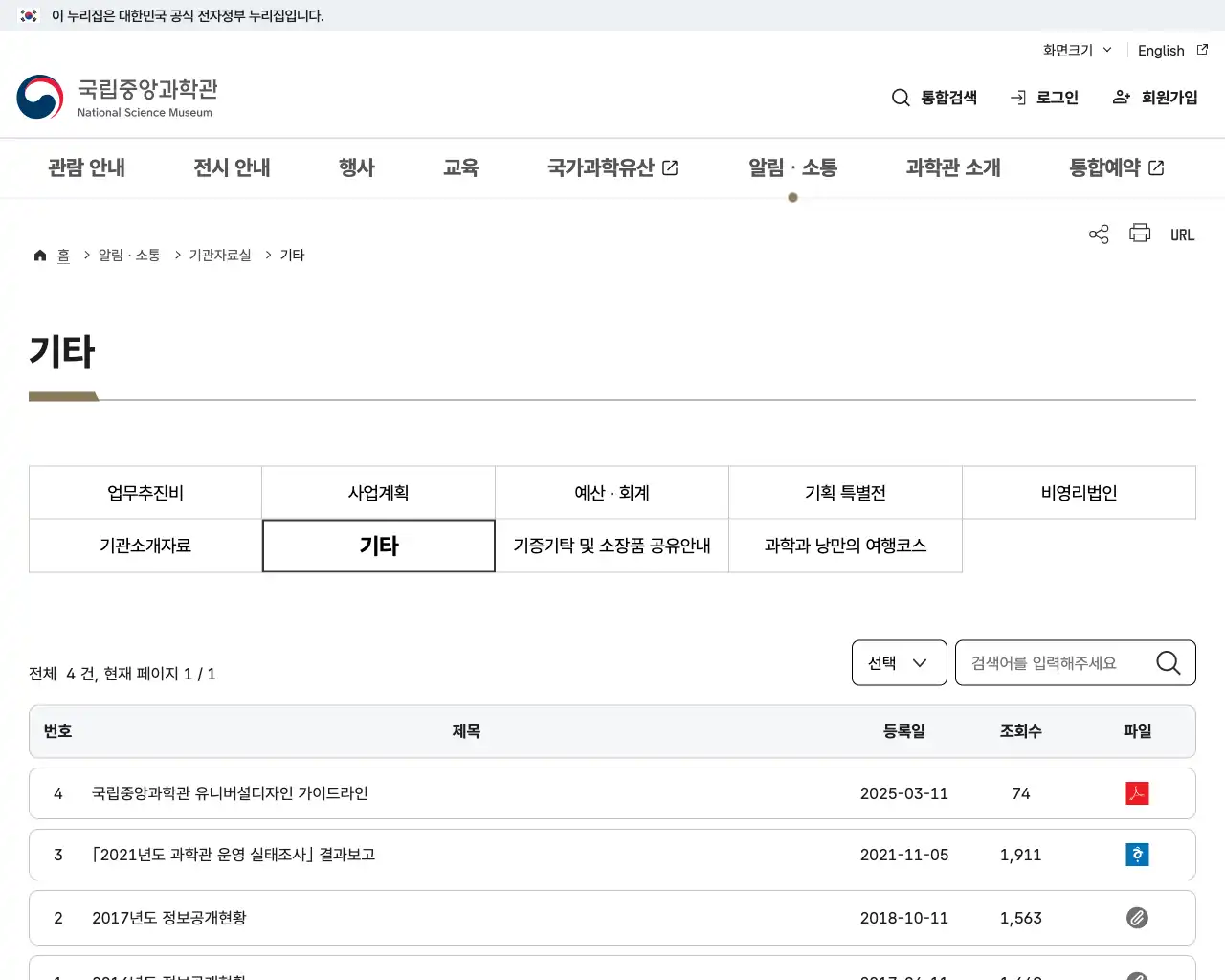Download the HWP file for 2021년도 과학관 운영 실태조사
The height and width of the screenshot is (980, 1225).
[1136, 855]
